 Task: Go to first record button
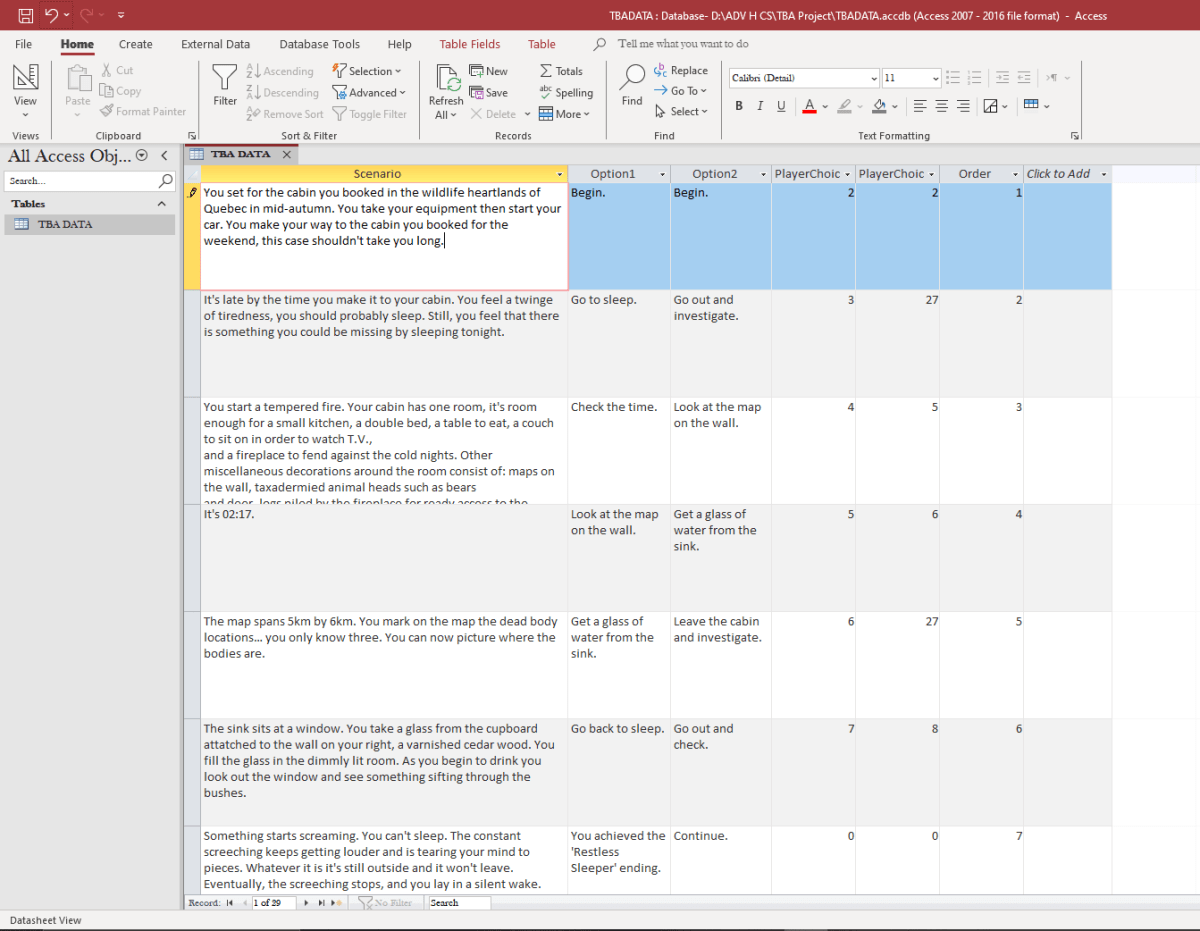[229, 902]
